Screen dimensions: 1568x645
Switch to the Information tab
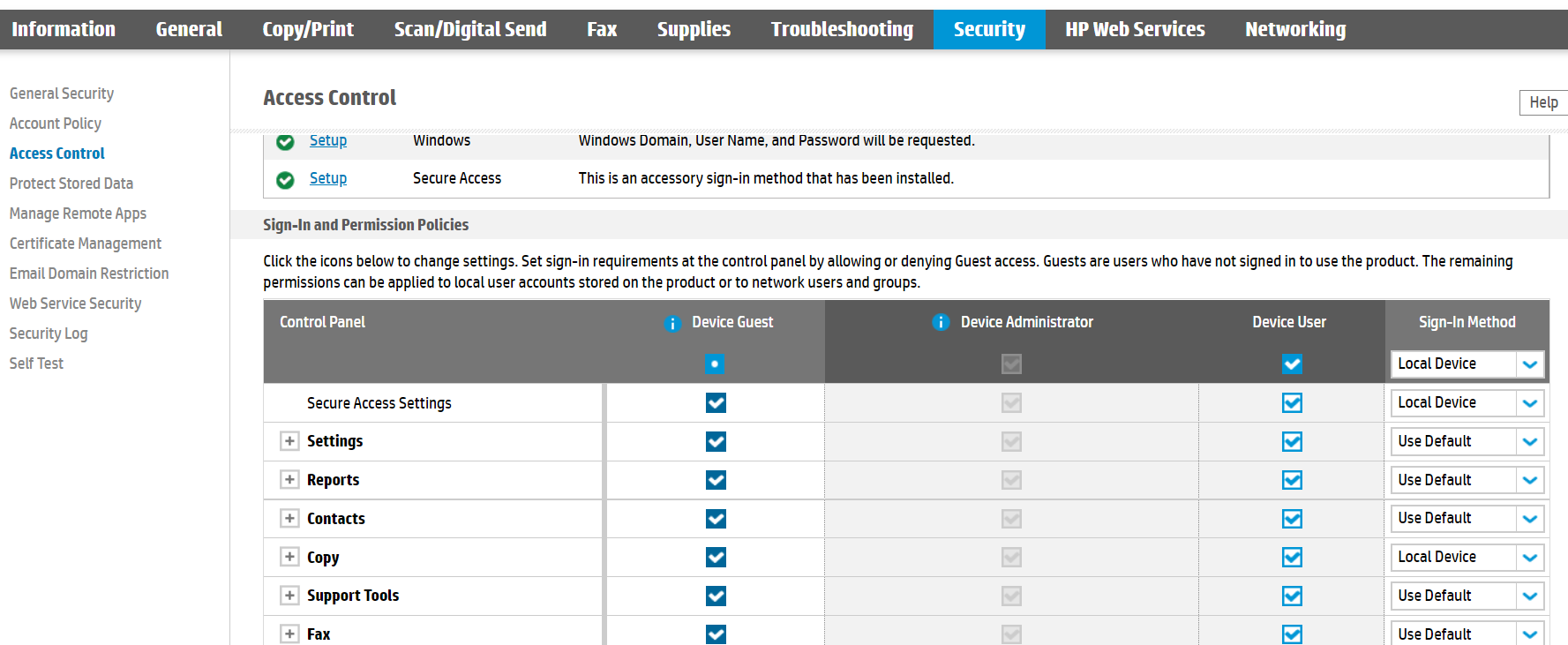click(64, 29)
